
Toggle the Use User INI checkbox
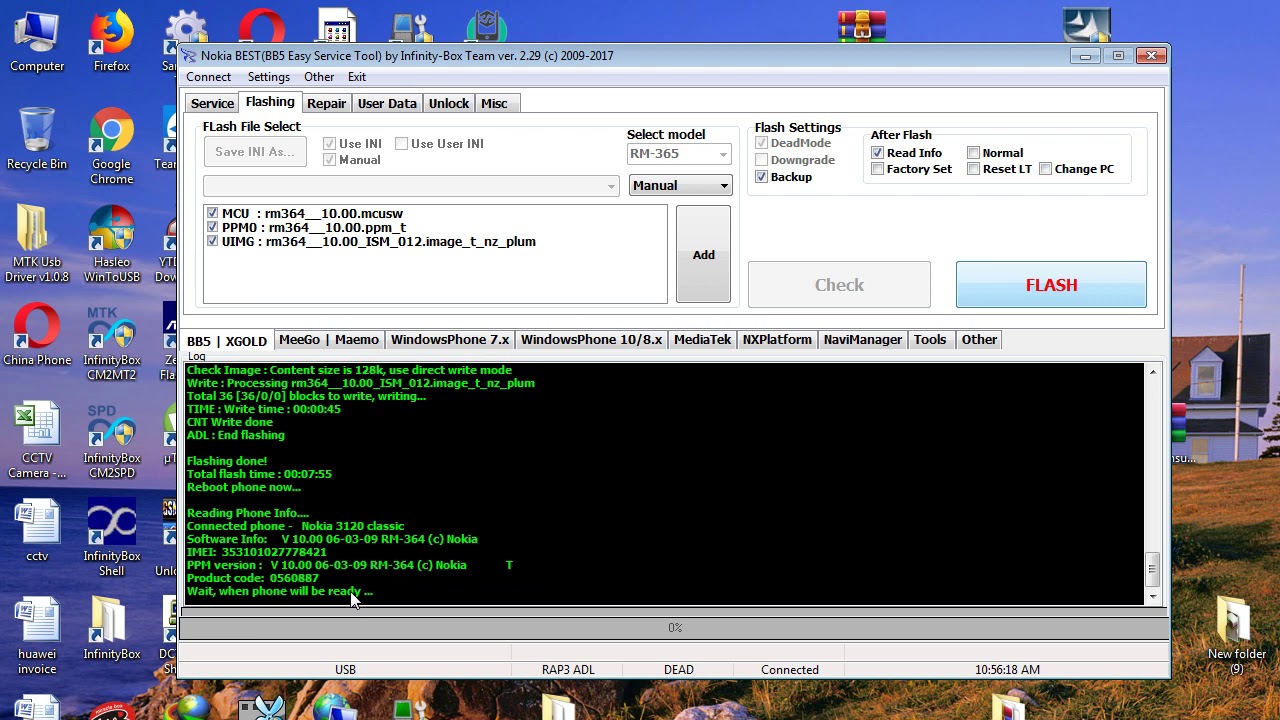(x=402, y=144)
